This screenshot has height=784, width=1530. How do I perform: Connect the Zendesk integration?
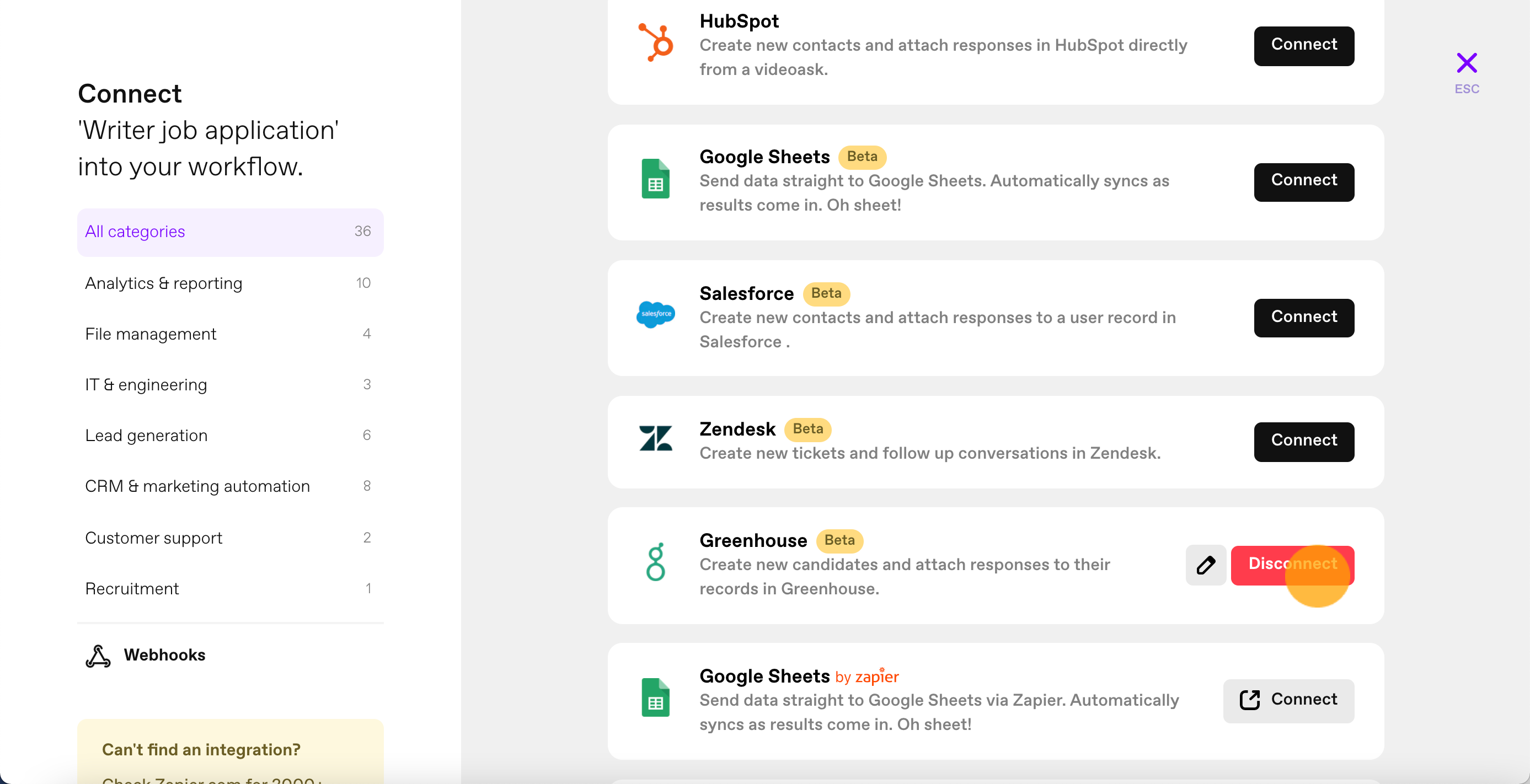pyautogui.click(x=1304, y=442)
